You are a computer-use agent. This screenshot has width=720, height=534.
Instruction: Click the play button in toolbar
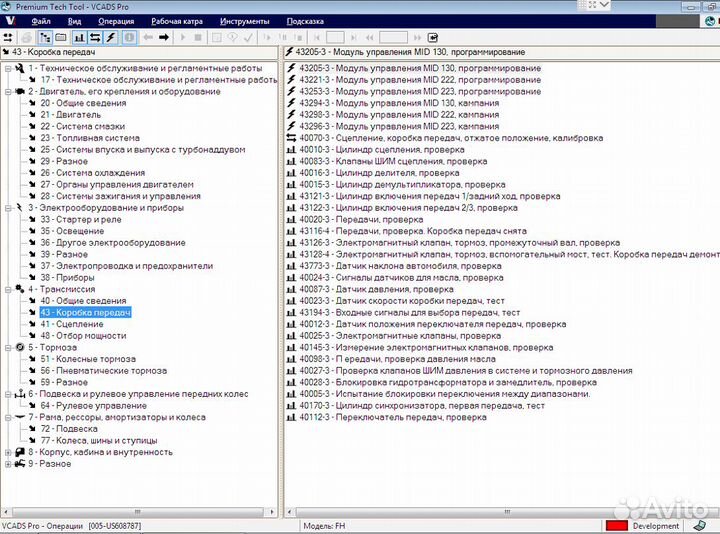183,38
